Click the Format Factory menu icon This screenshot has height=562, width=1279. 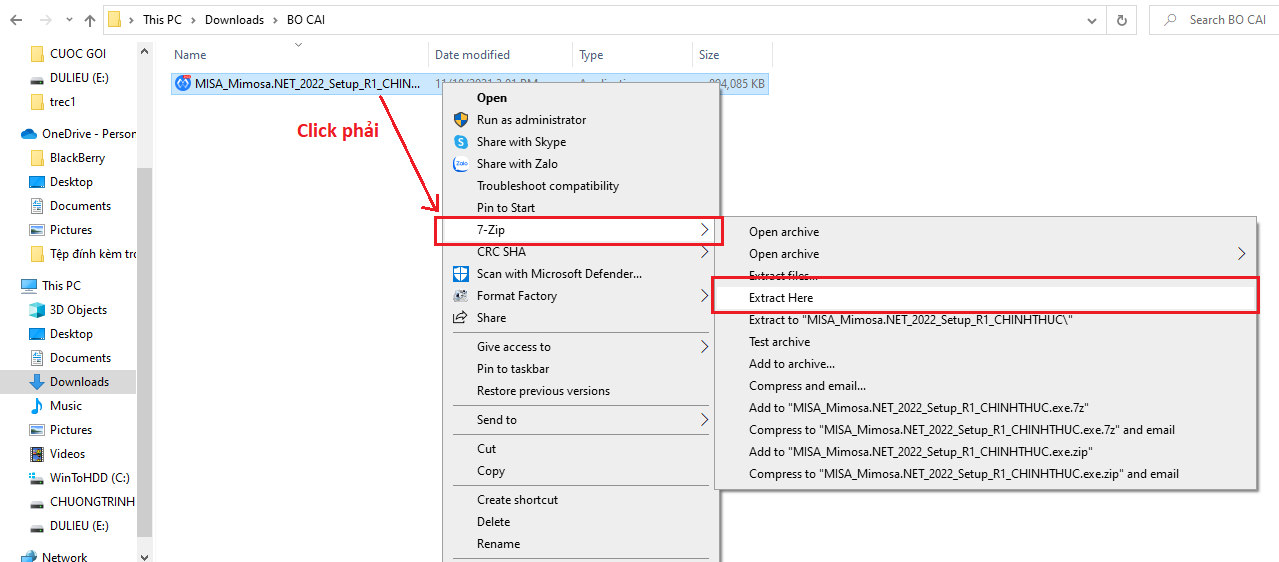[x=461, y=296]
